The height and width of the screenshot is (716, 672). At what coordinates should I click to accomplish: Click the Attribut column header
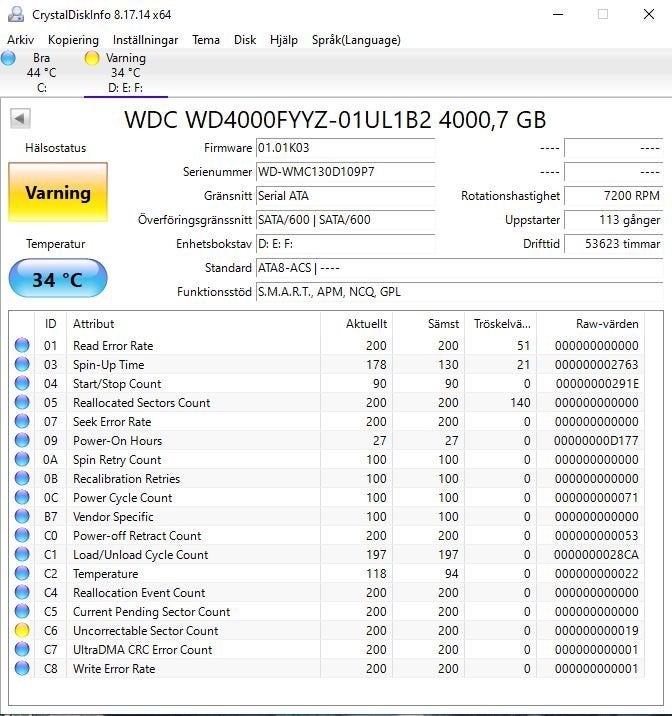194,324
